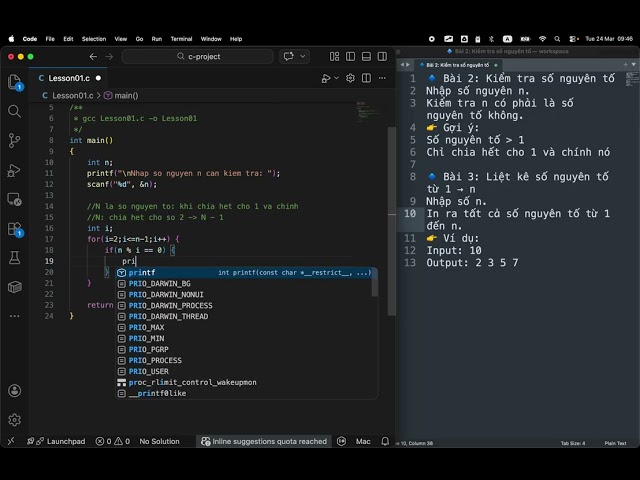Open the File menu
This screenshot has width=640, height=480.
tap(50, 39)
